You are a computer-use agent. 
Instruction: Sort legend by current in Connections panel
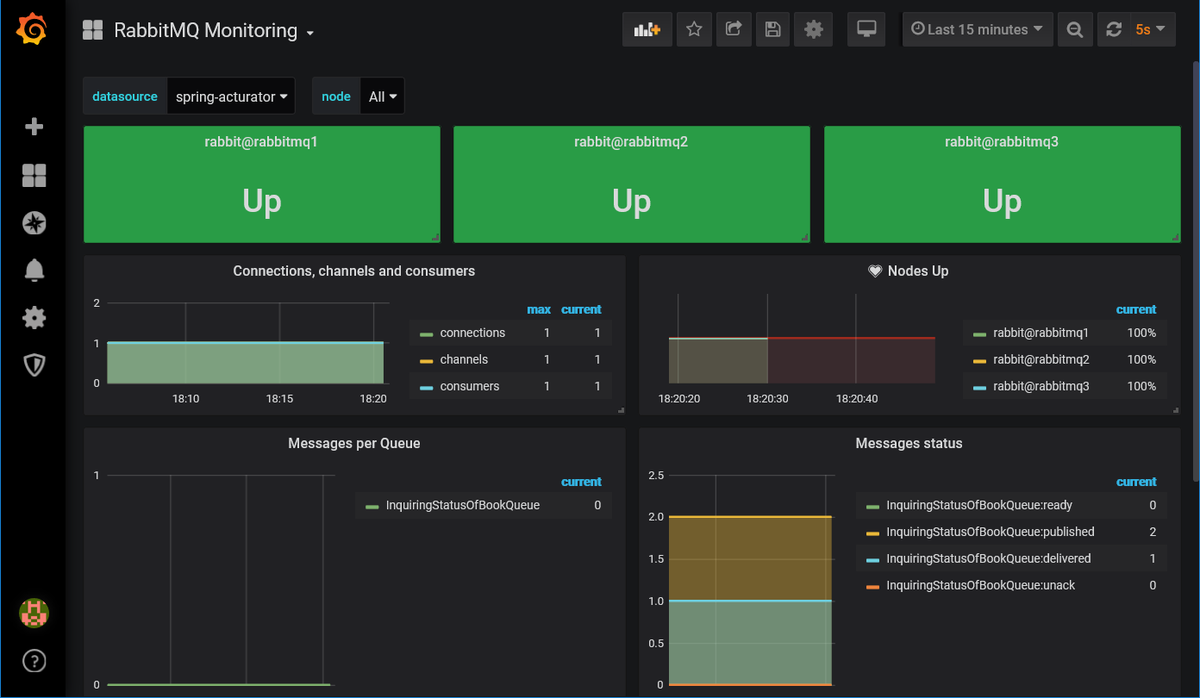click(x=581, y=310)
